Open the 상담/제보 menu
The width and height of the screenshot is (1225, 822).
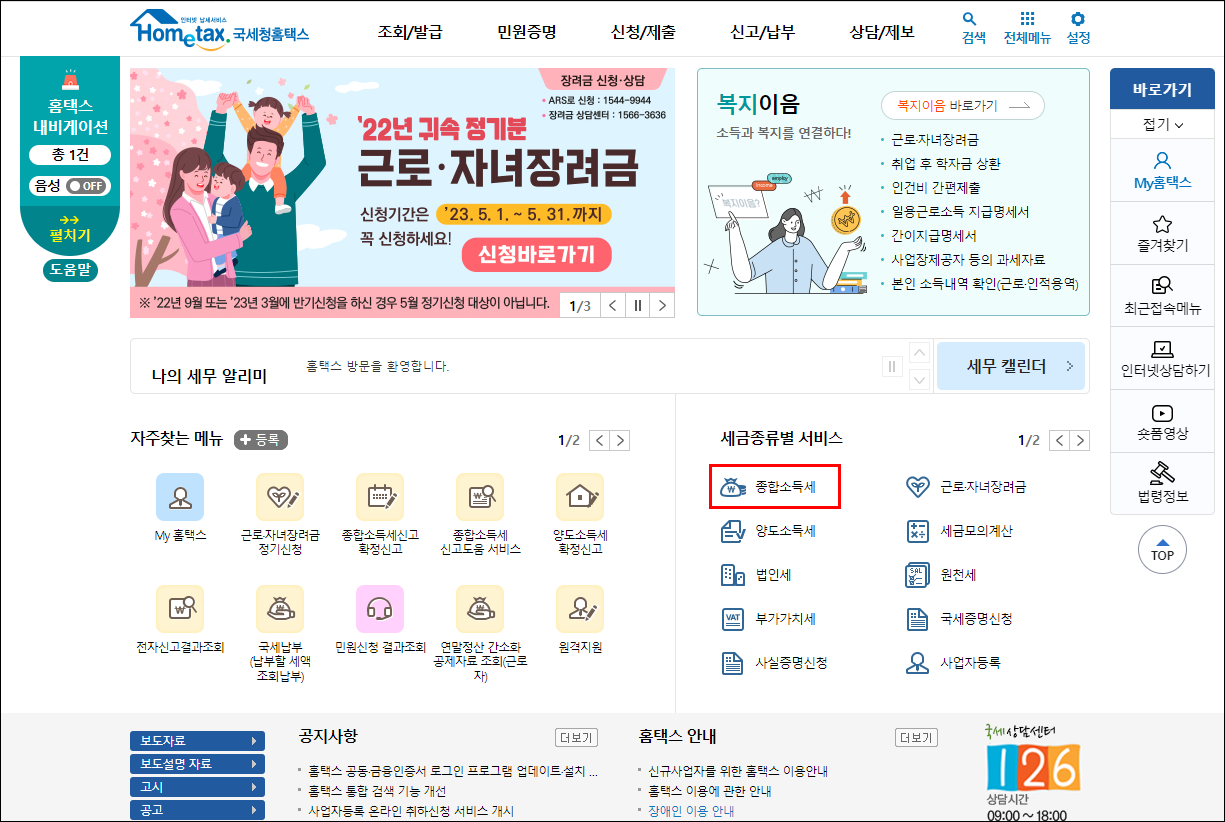[881, 32]
